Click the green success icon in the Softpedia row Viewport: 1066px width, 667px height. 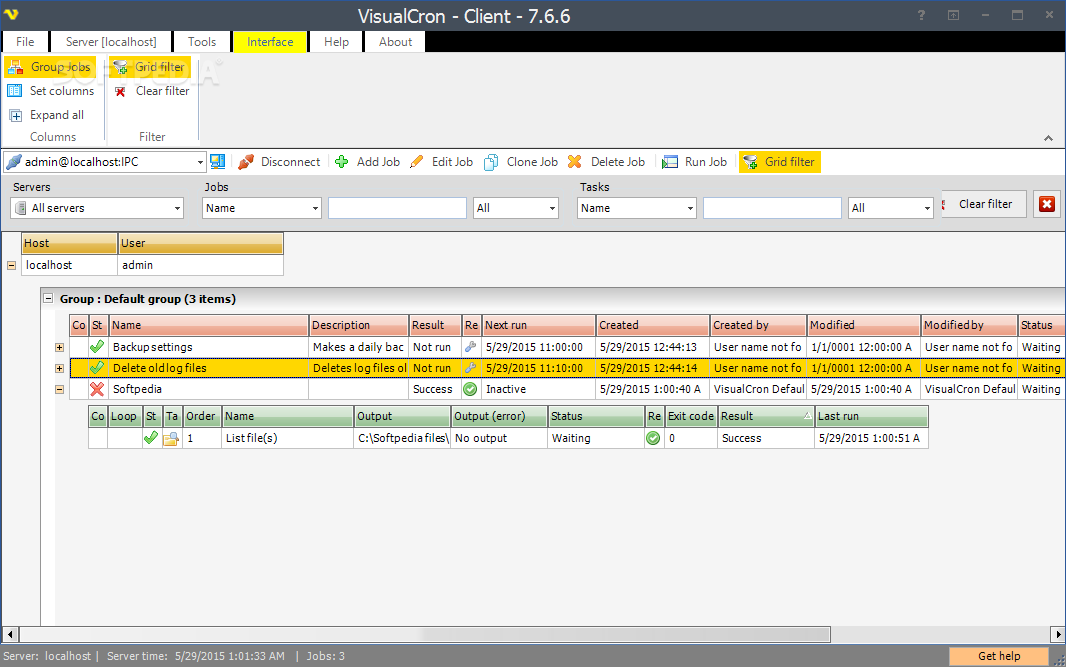pyautogui.click(x=470, y=389)
